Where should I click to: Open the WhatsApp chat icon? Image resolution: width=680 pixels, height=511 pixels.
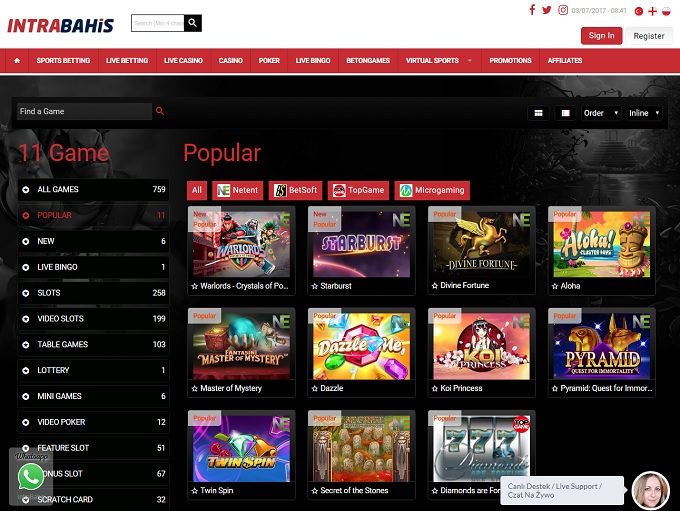[31, 476]
